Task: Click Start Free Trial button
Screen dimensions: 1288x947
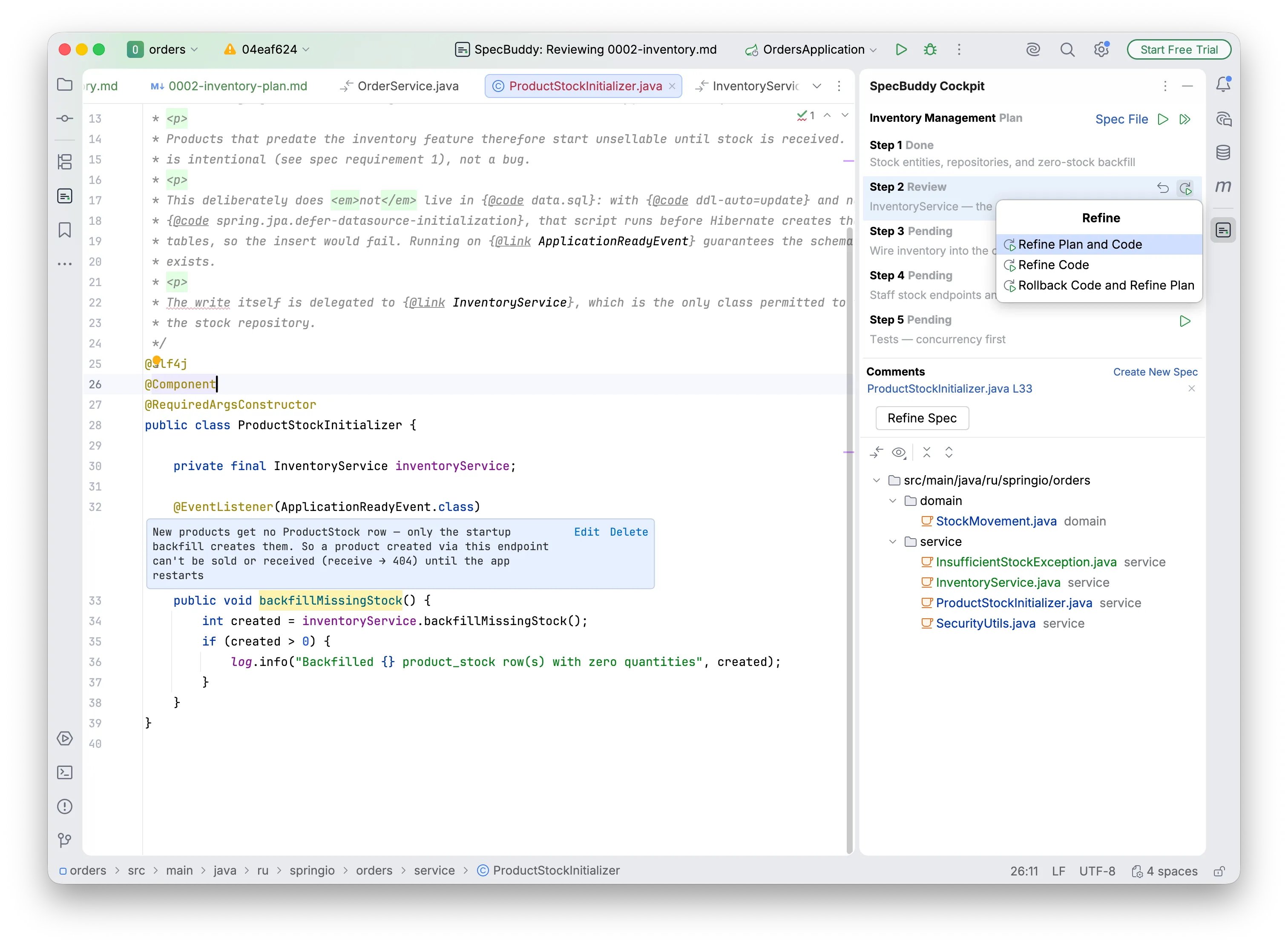Action: [x=1179, y=50]
